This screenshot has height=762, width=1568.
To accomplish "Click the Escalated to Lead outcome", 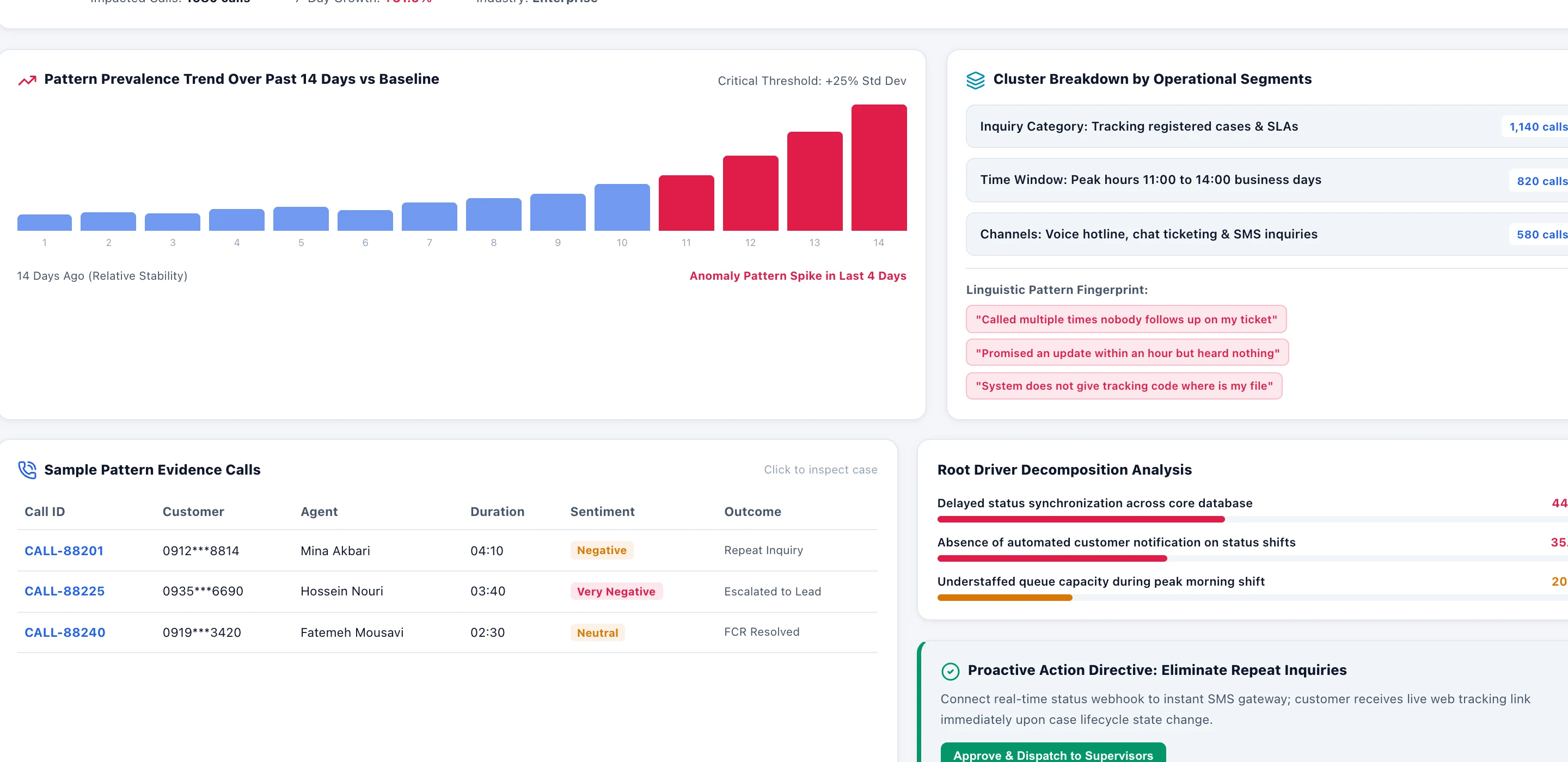I will tap(772, 592).
